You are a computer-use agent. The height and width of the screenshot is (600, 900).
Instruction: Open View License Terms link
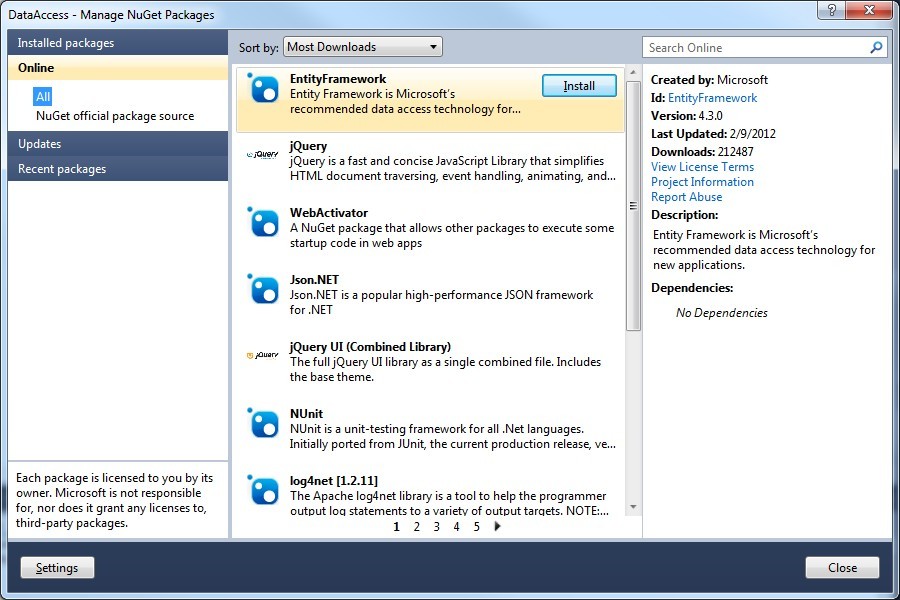703,167
